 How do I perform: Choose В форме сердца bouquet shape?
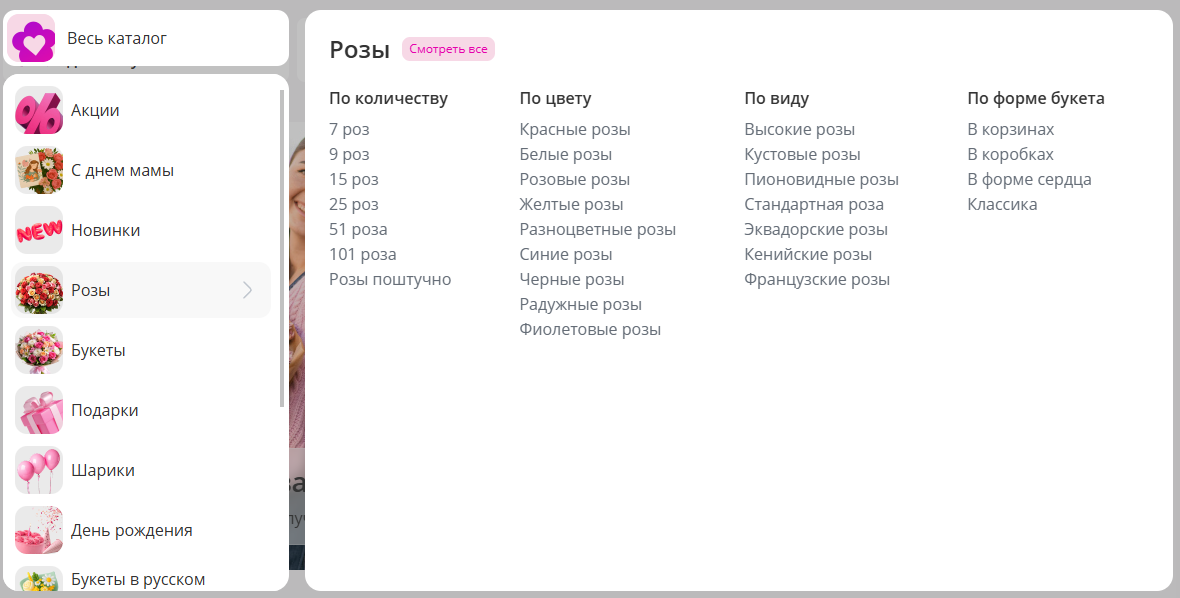[x=1029, y=179]
